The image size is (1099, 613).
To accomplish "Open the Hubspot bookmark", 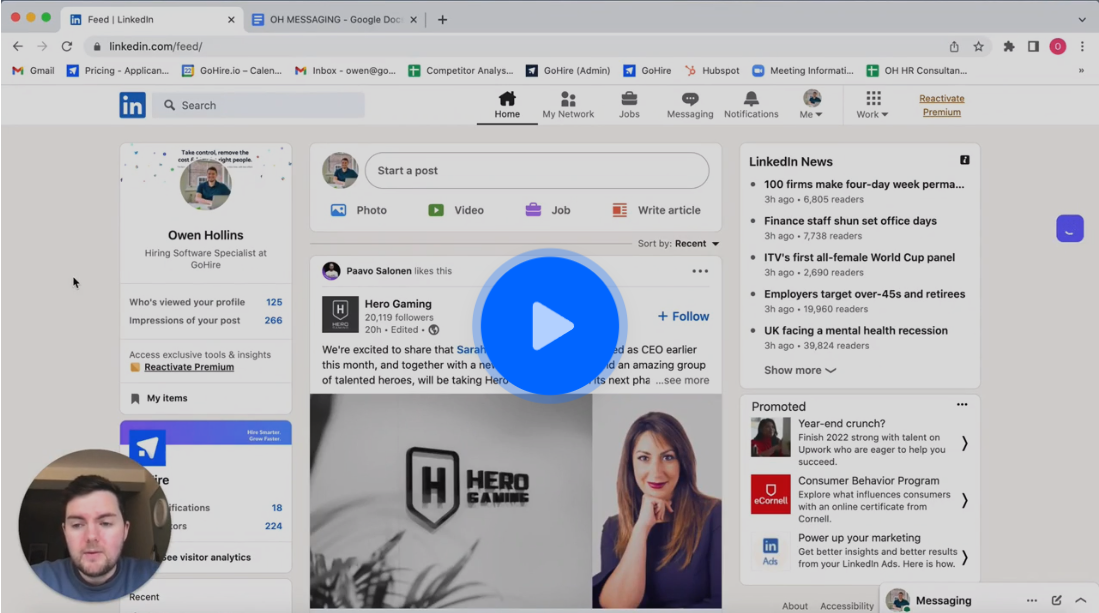I will (x=712, y=71).
